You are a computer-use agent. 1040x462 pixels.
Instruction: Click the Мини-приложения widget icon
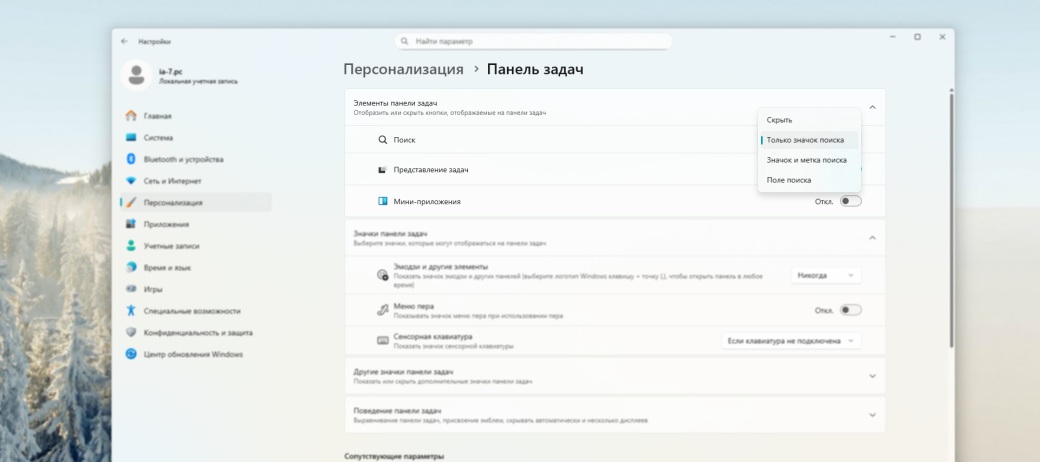(x=383, y=201)
